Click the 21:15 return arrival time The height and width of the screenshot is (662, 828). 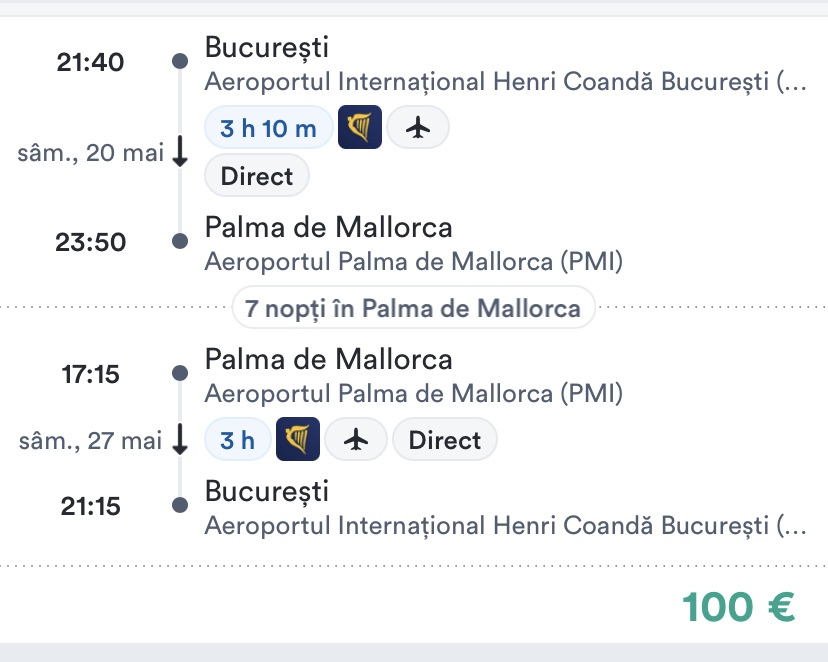[x=90, y=506]
